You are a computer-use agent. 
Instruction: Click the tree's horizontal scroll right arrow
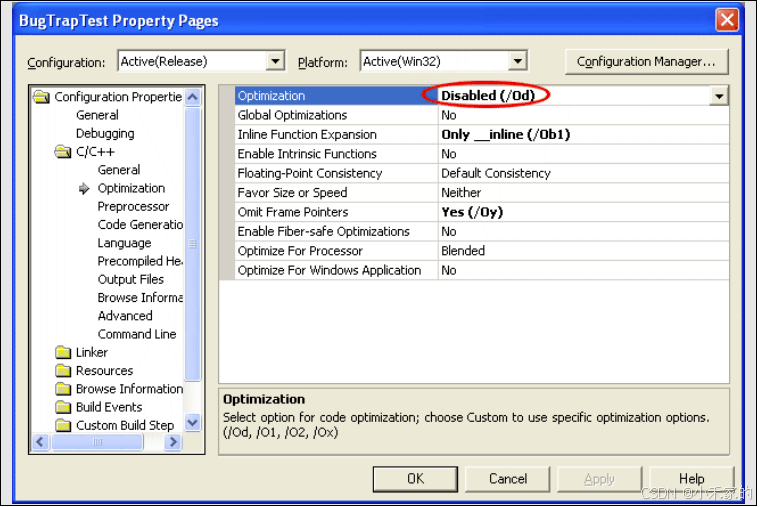tap(173, 442)
